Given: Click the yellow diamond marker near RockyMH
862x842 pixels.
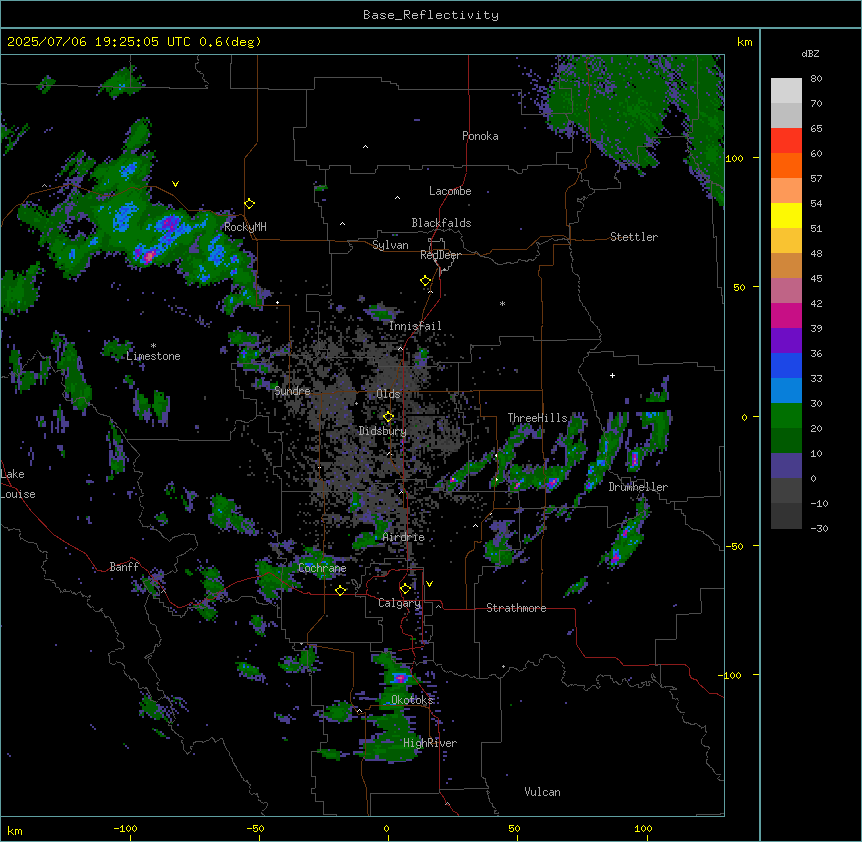Looking at the screenshot, I should [249, 204].
